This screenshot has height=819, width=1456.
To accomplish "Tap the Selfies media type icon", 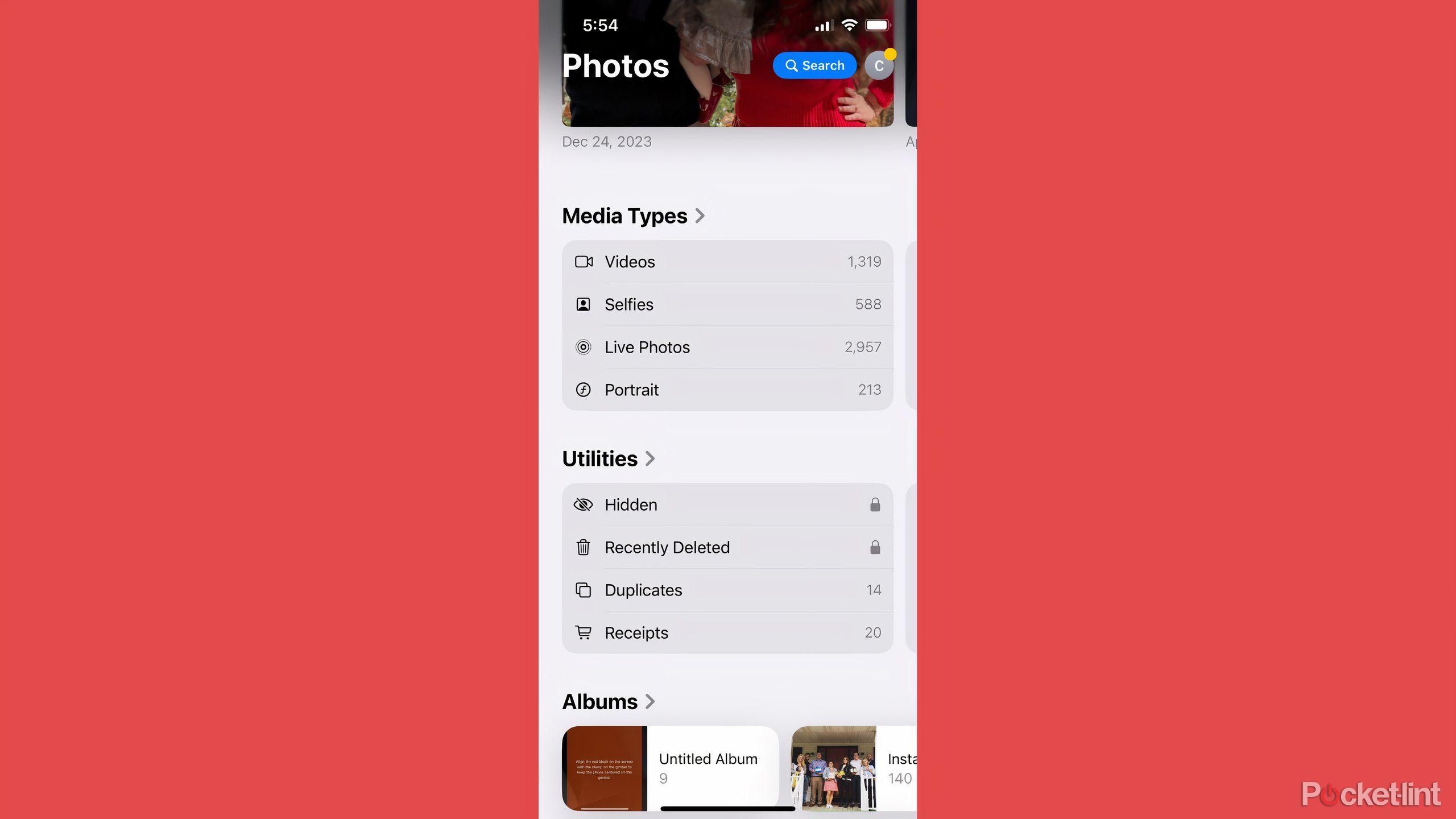I will click(x=583, y=304).
